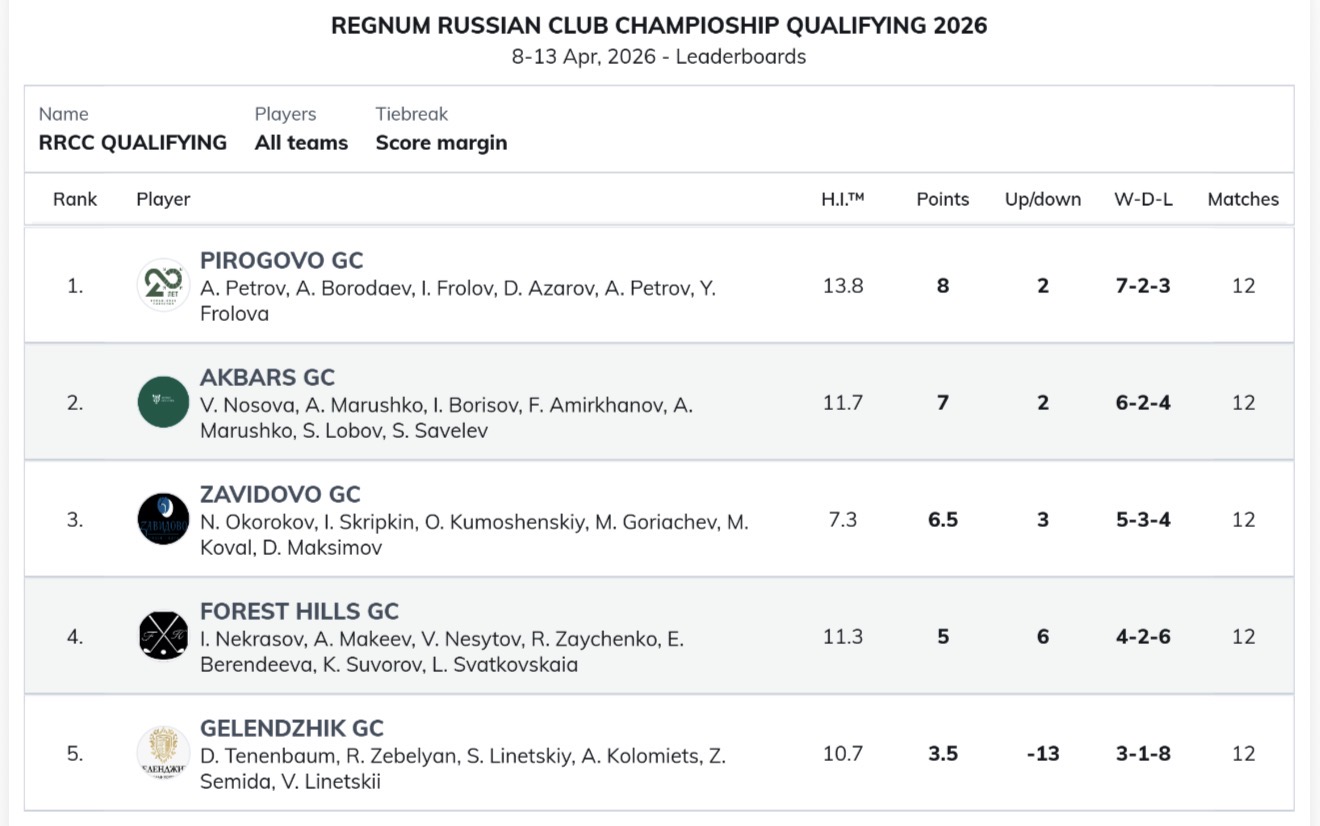Screen dimensions: 1320x826
Task: Sort by the Up/down column header
Action: [1042, 199]
